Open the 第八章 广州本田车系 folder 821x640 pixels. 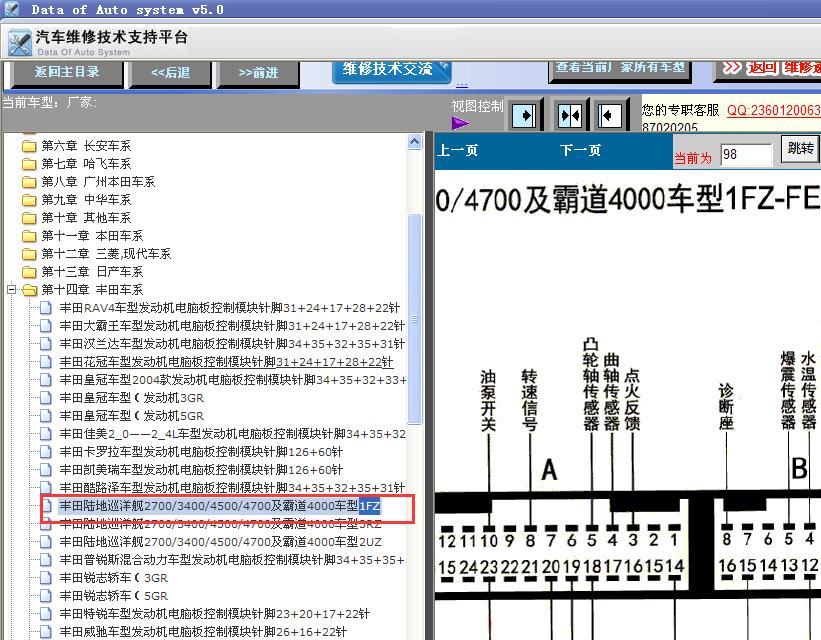[98, 182]
